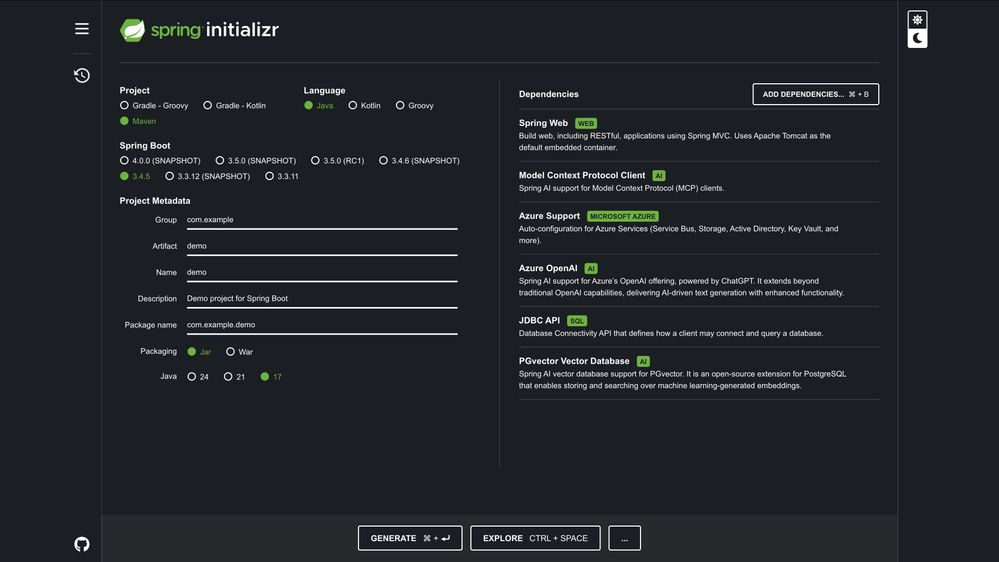Select the Azure Support dependency

(x=698, y=228)
